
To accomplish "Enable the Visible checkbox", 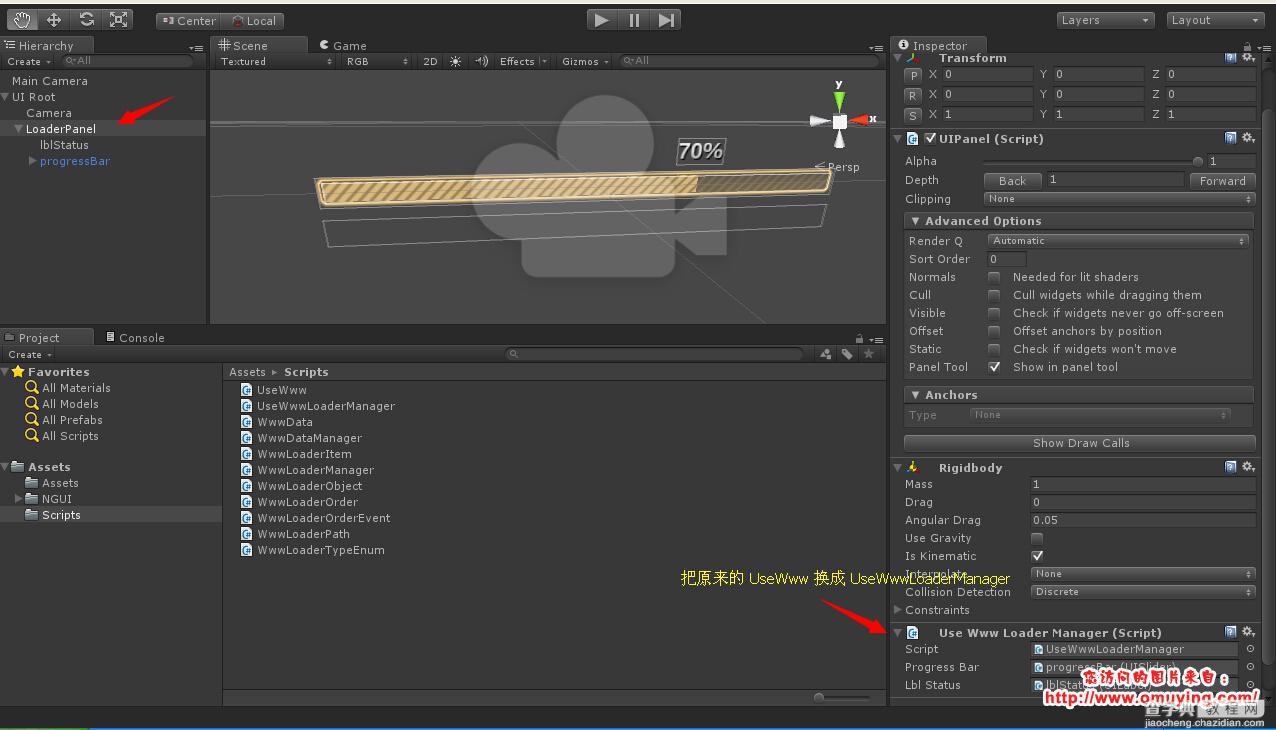I will coord(994,313).
